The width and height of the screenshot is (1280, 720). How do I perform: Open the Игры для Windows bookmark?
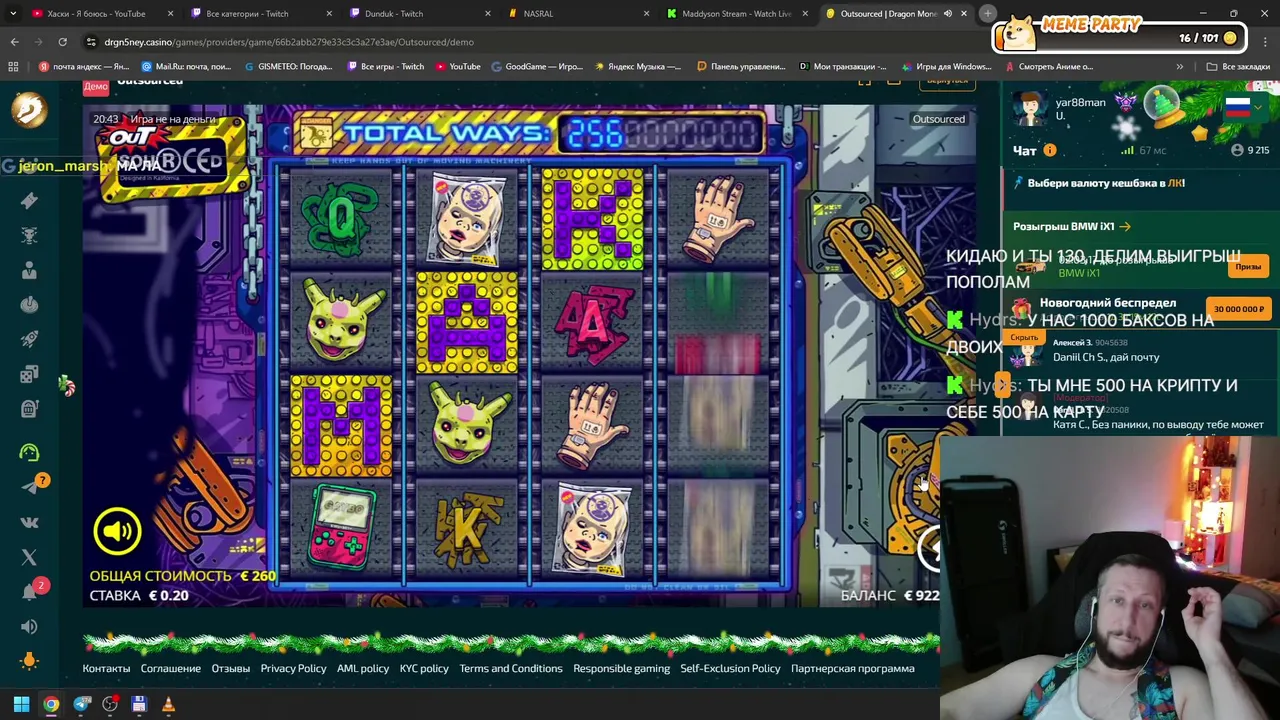point(945,67)
